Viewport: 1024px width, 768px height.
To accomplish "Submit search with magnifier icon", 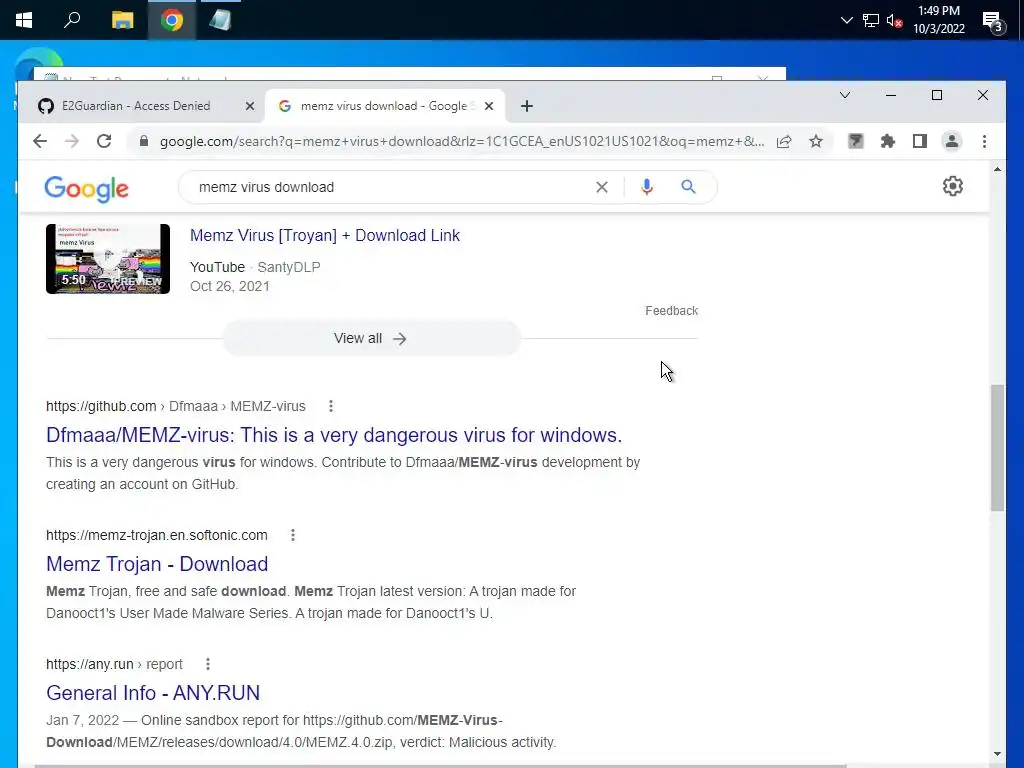I will [688, 187].
